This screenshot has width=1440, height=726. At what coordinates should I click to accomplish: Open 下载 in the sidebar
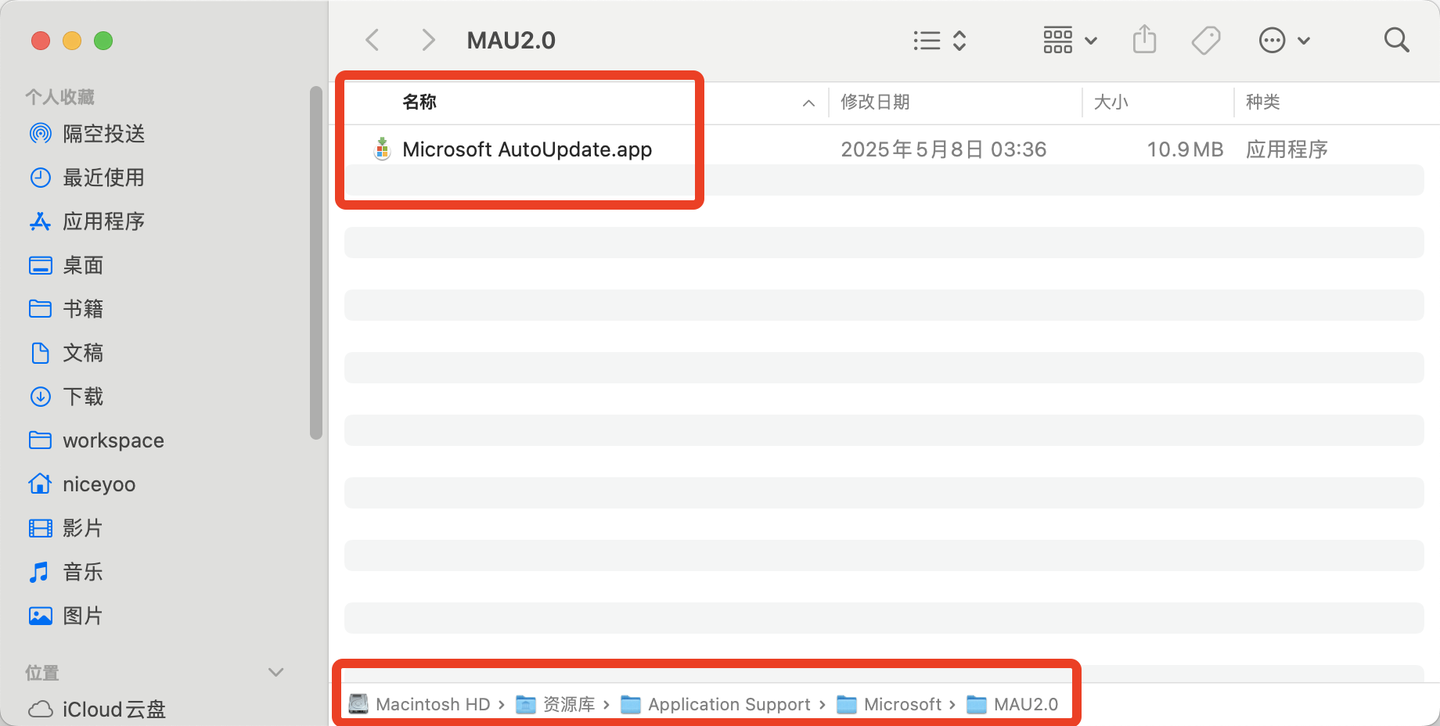83,397
